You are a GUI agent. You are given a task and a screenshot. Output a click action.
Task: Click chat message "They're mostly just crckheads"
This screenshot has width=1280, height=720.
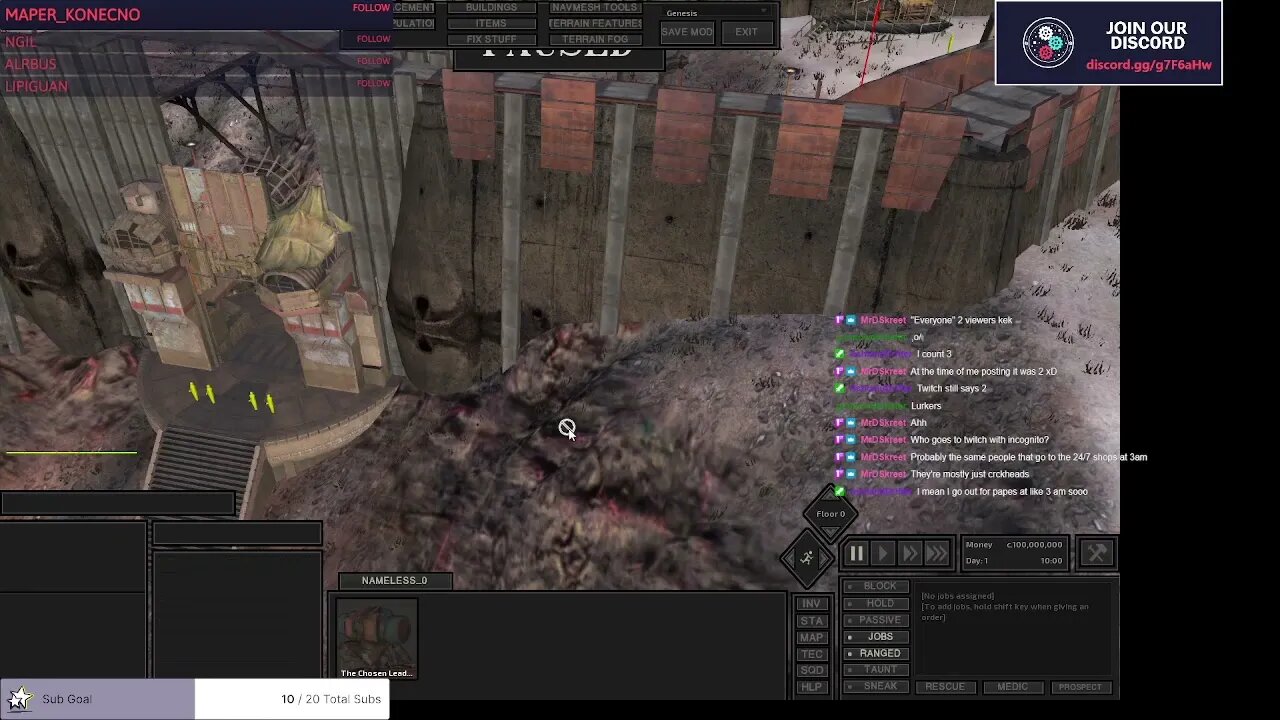(969, 474)
